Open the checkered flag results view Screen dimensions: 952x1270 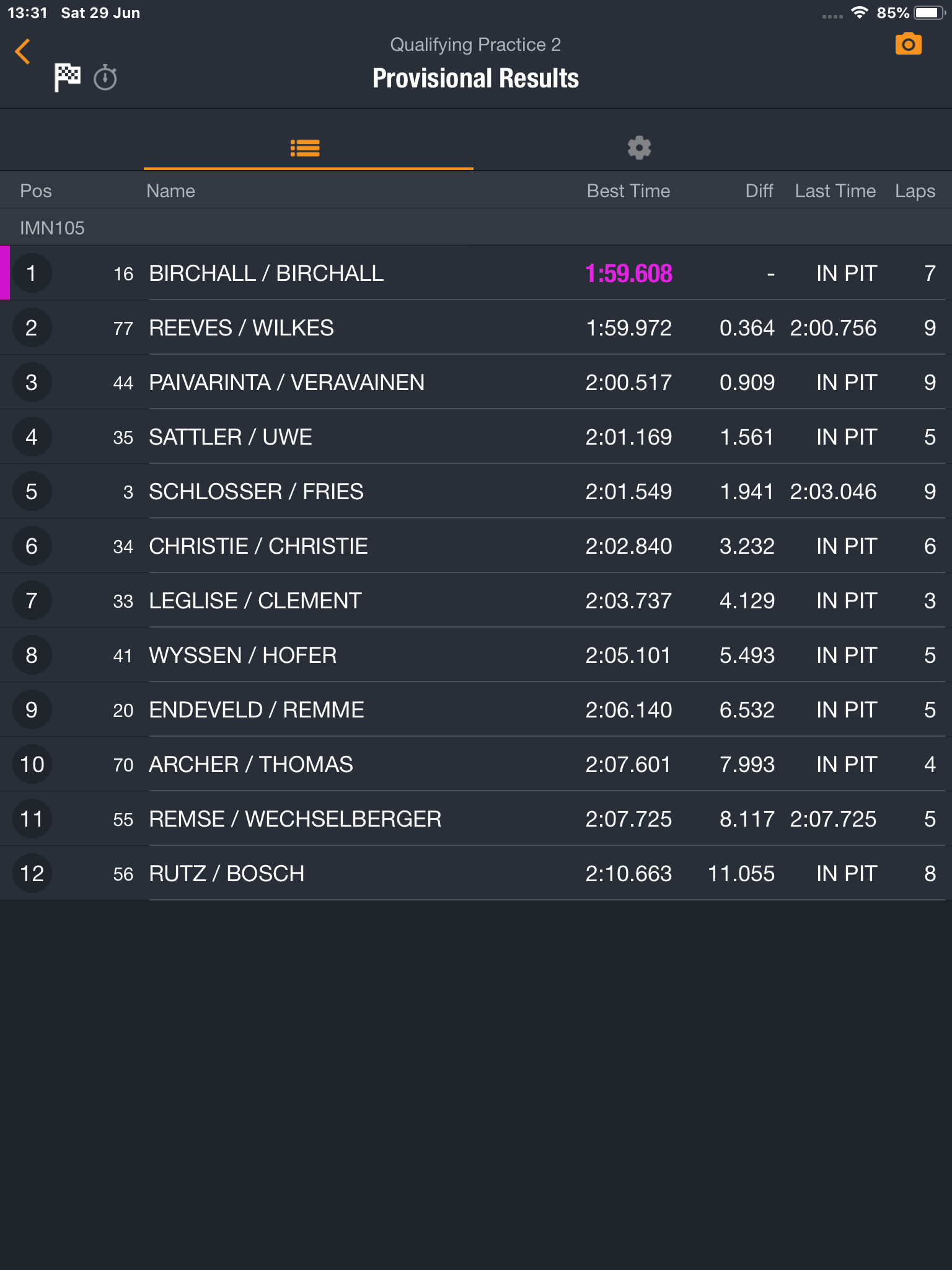point(68,78)
